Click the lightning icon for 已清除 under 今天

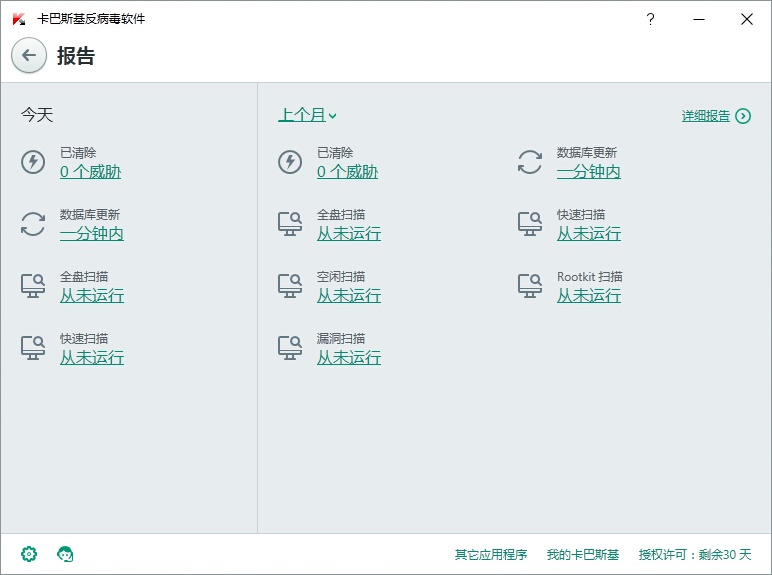pos(33,162)
